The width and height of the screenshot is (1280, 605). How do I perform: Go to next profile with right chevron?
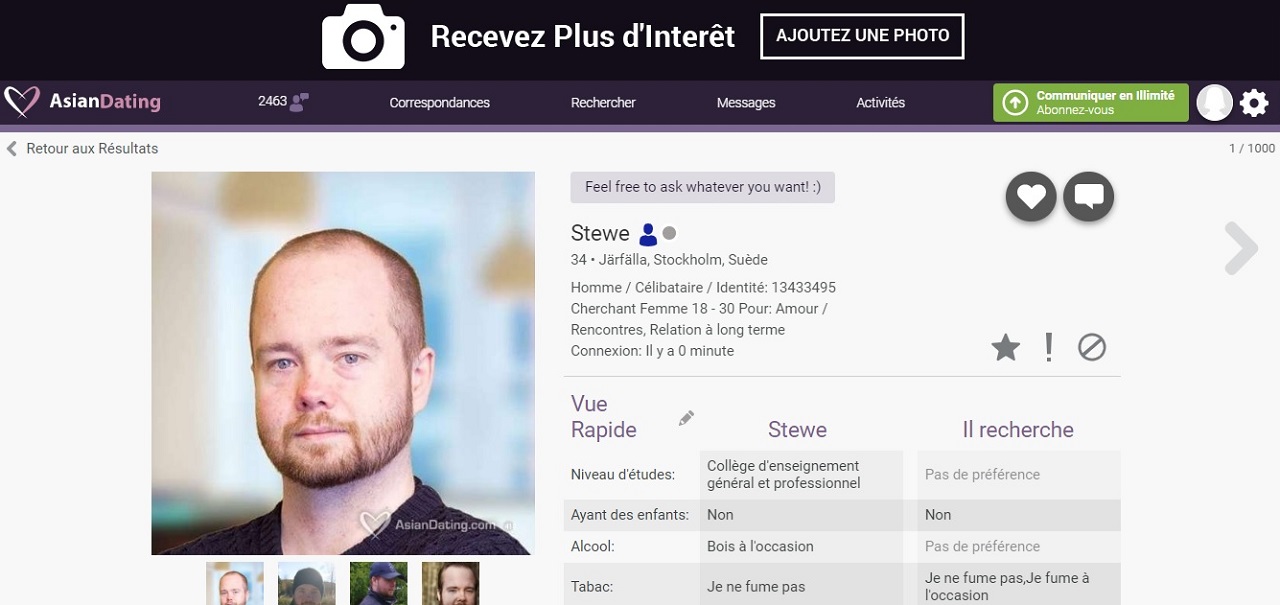click(1240, 248)
